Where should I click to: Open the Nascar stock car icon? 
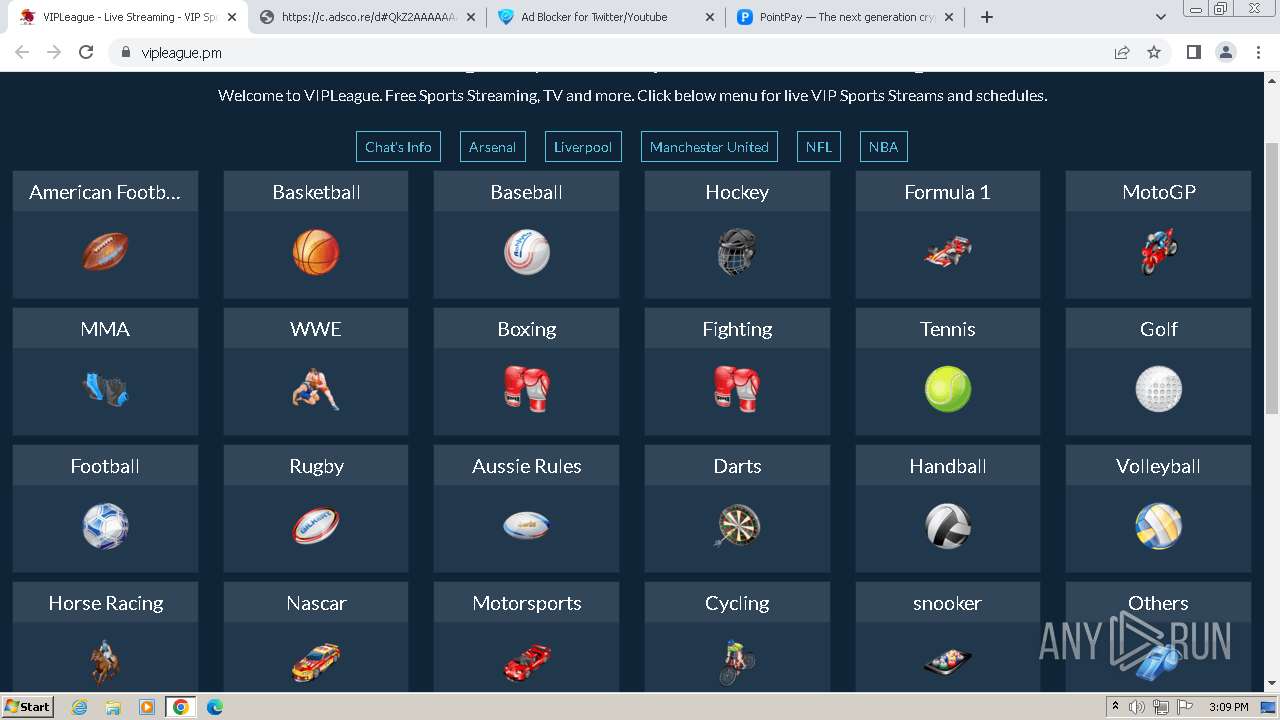316,662
